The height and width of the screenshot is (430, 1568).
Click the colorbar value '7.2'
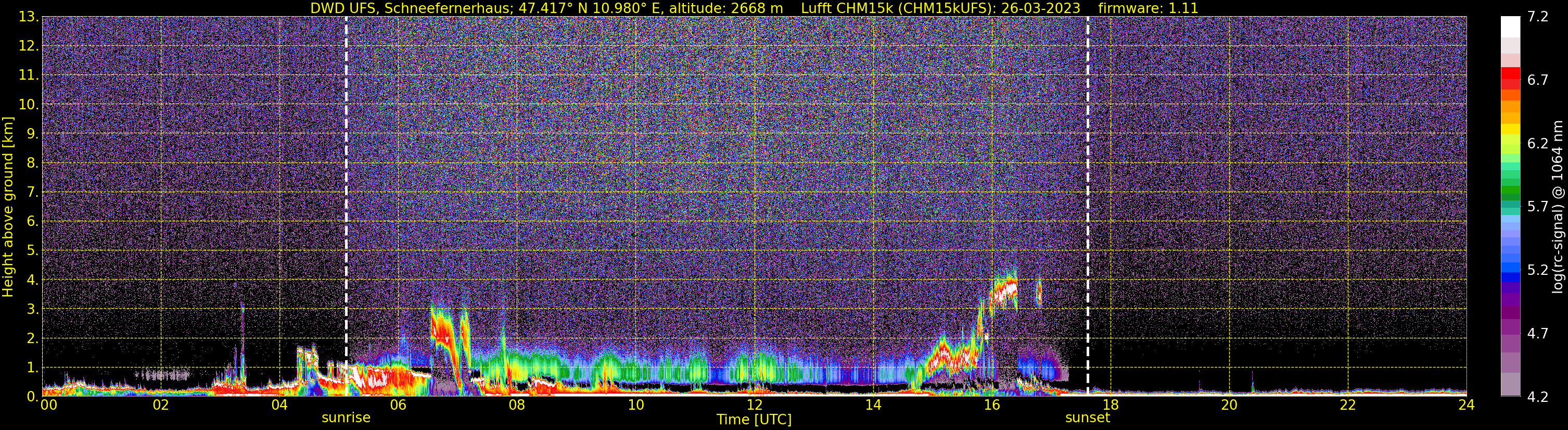[1538, 17]
